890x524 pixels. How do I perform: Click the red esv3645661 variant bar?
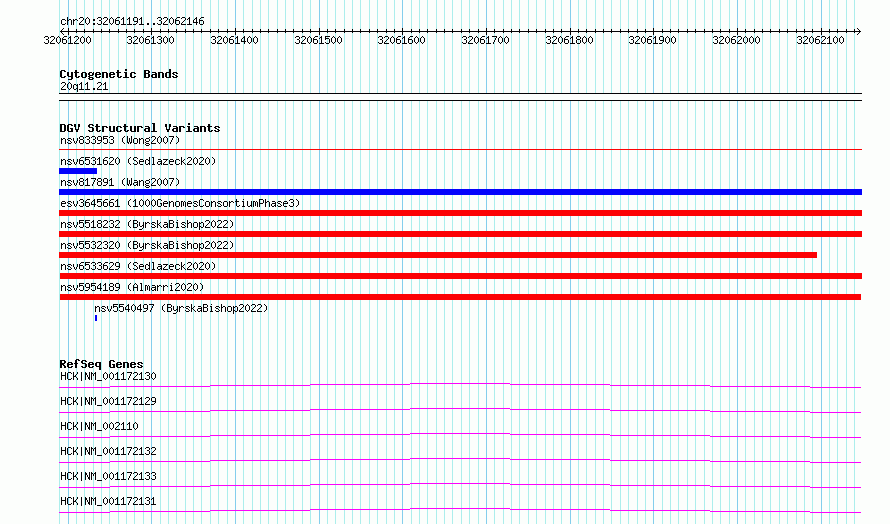point(460,213)
